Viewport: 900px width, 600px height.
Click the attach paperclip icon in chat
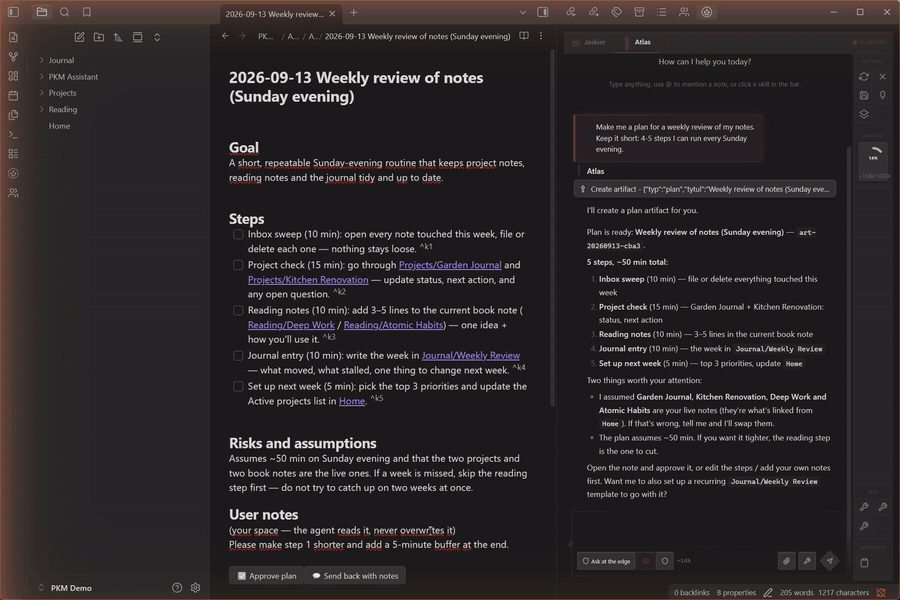tap(786, 561)
